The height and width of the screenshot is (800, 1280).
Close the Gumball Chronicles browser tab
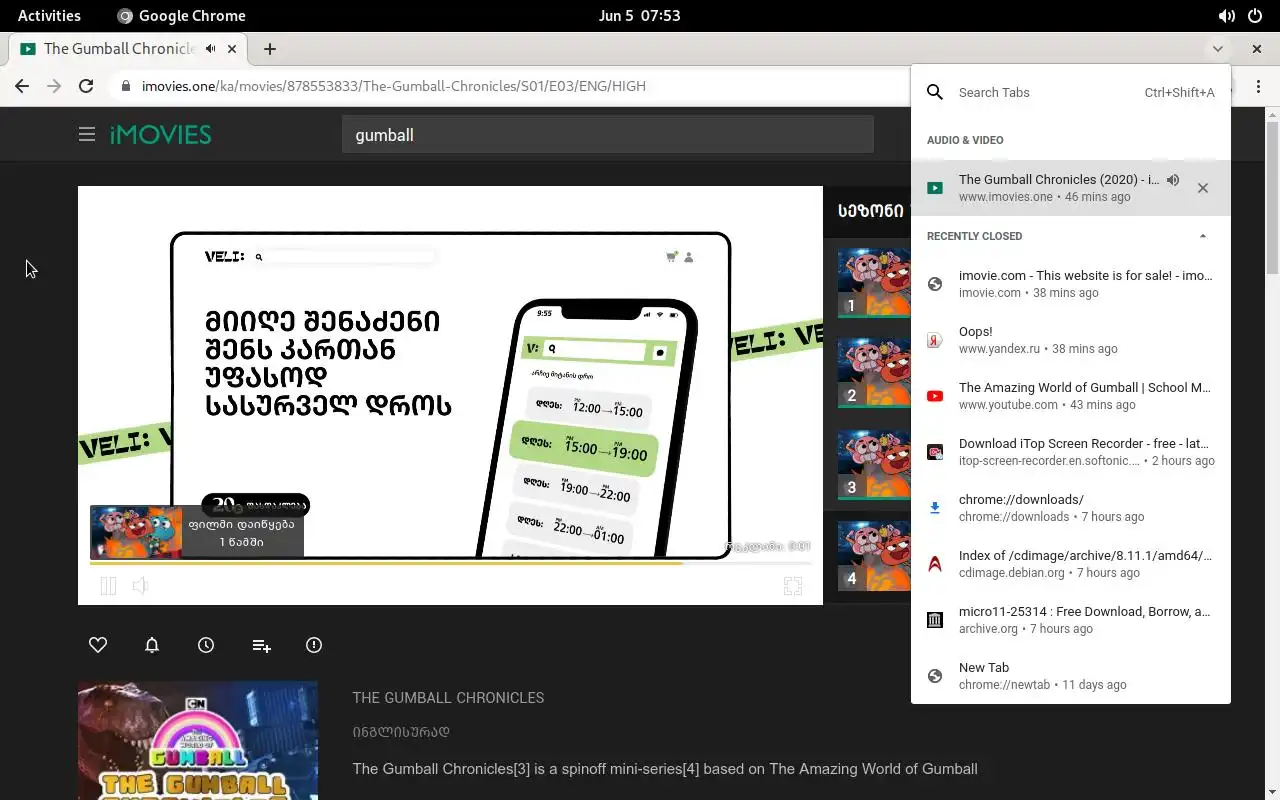[232, 48]
